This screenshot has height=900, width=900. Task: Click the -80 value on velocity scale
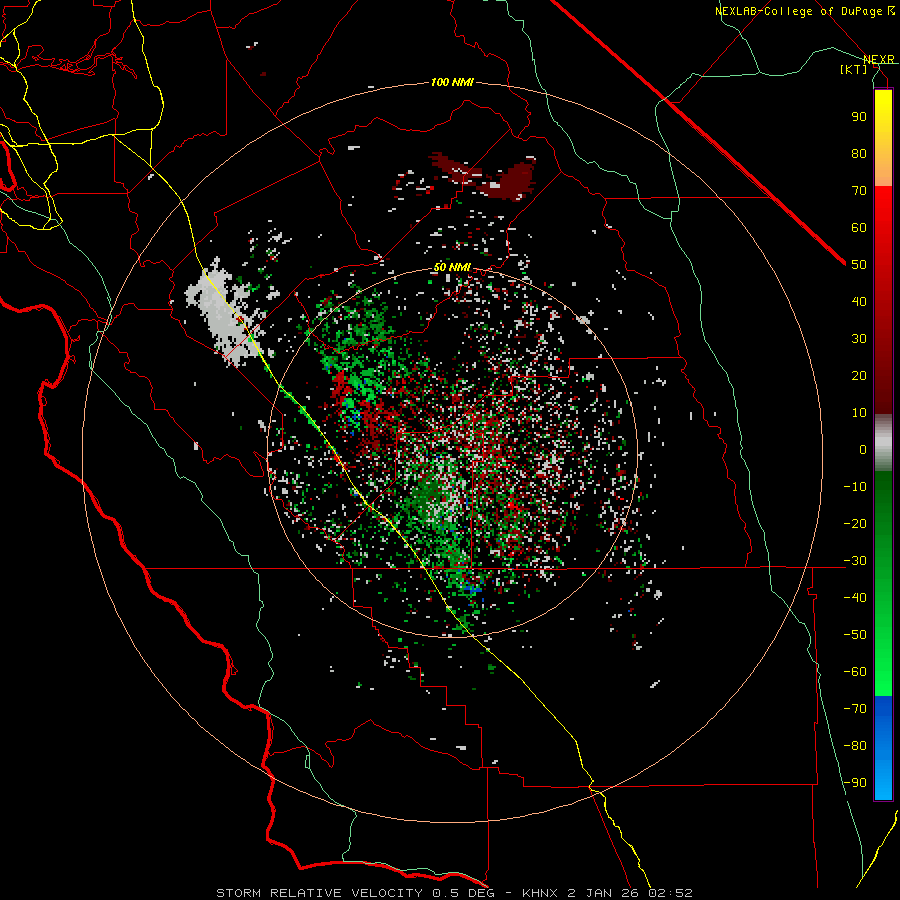click(x=855, y=746)
